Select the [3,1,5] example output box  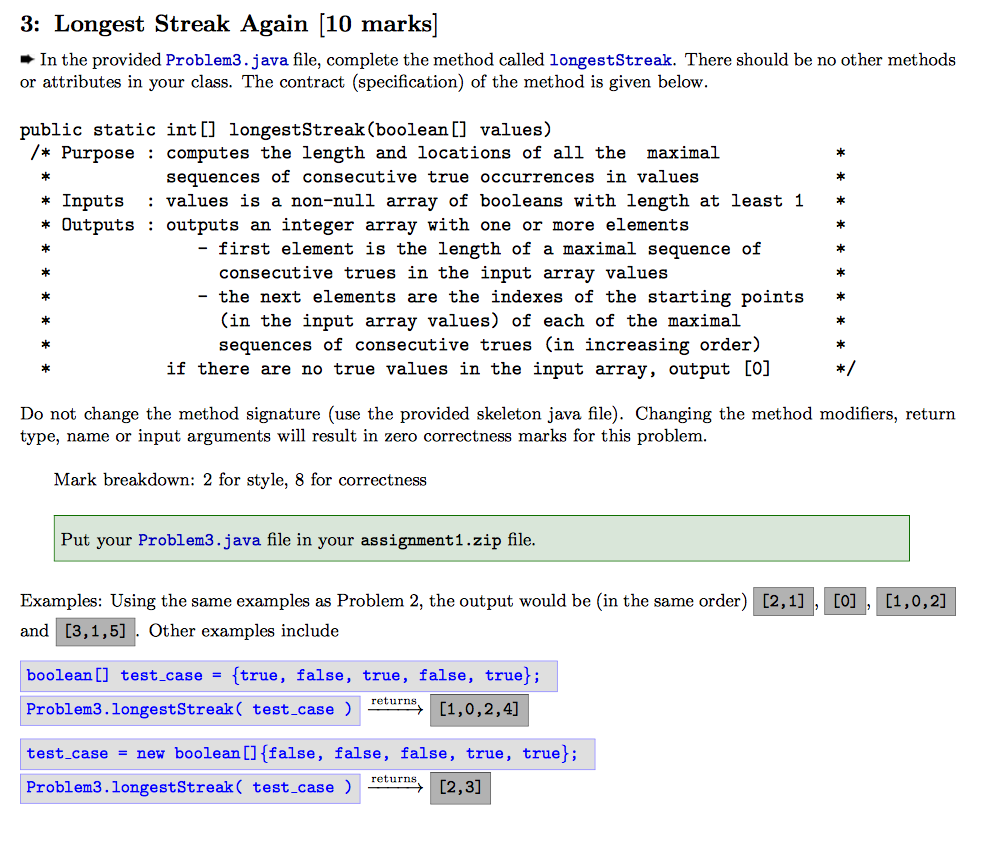pos(95,631)
